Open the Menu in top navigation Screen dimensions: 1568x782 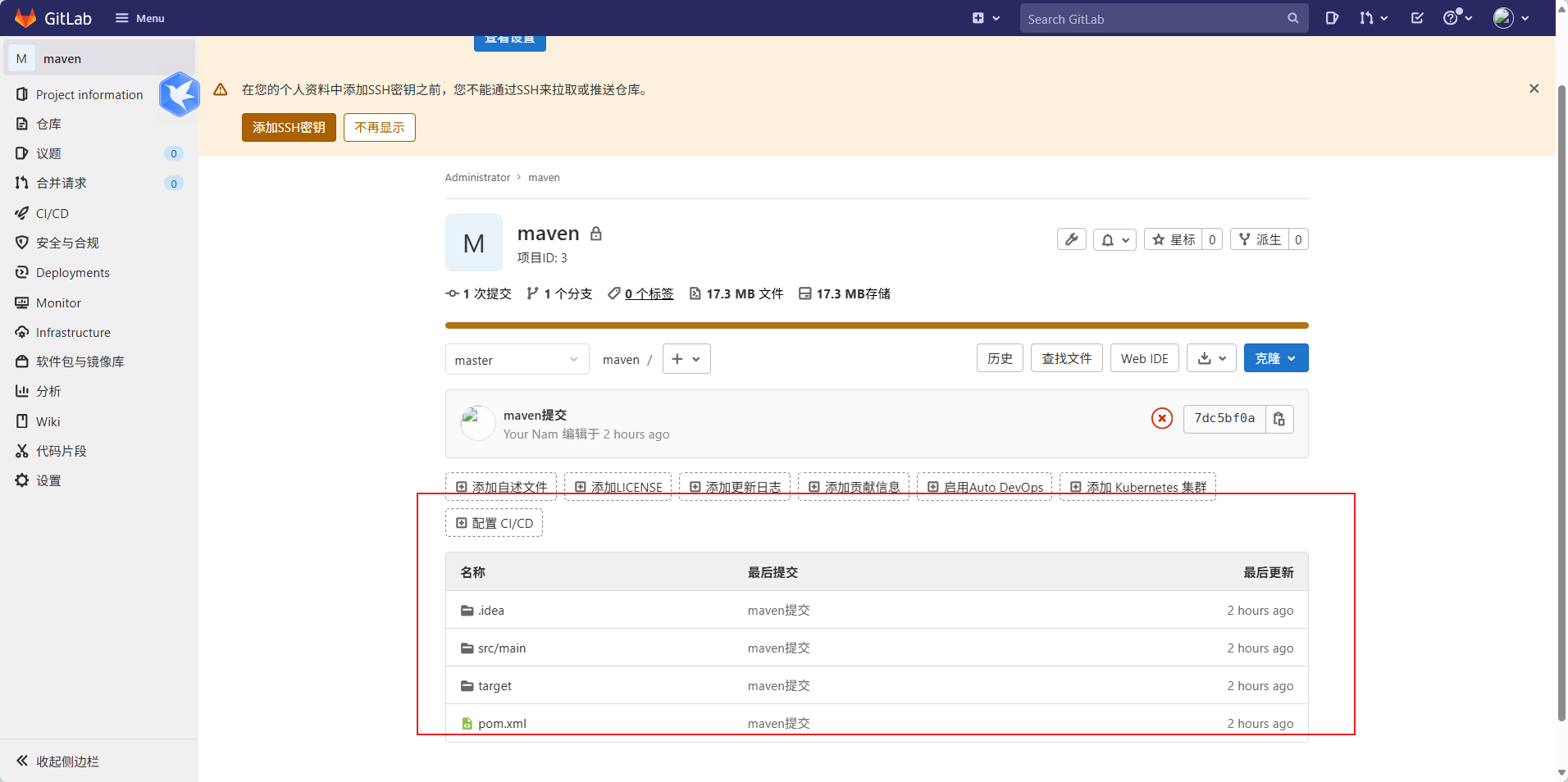click(139, 17)
